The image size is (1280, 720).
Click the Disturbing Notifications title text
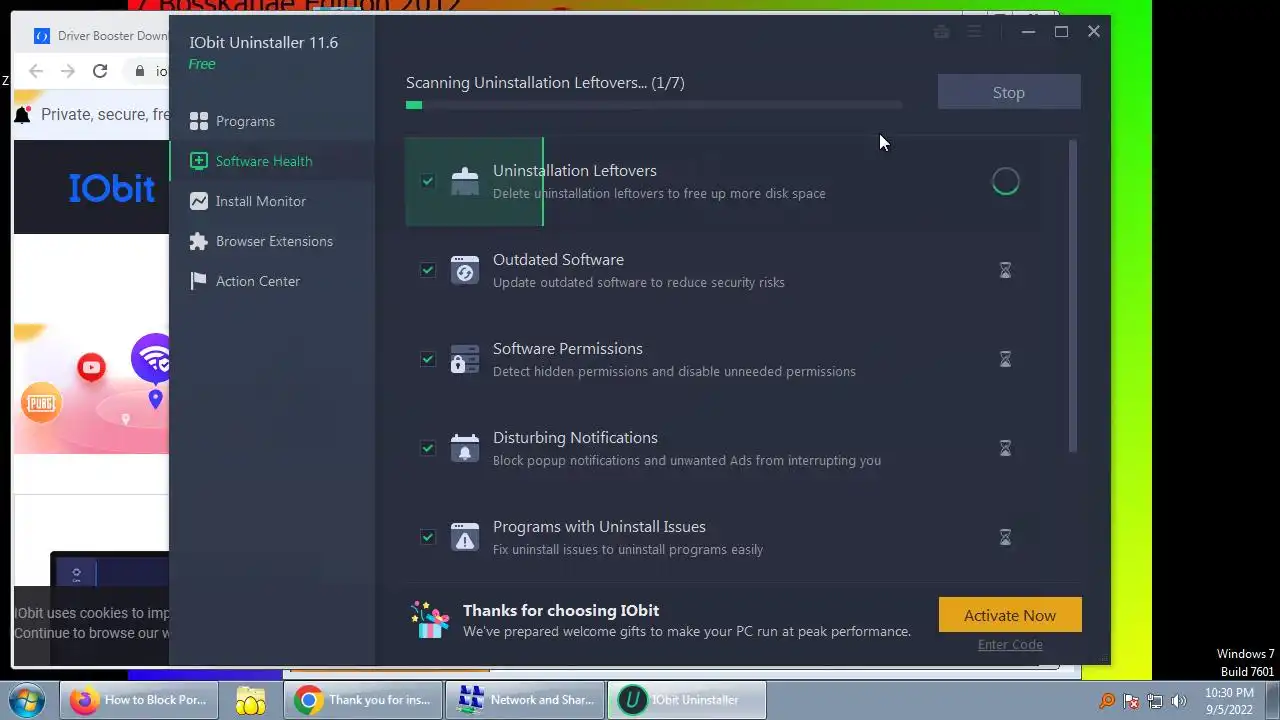point(575,438)
